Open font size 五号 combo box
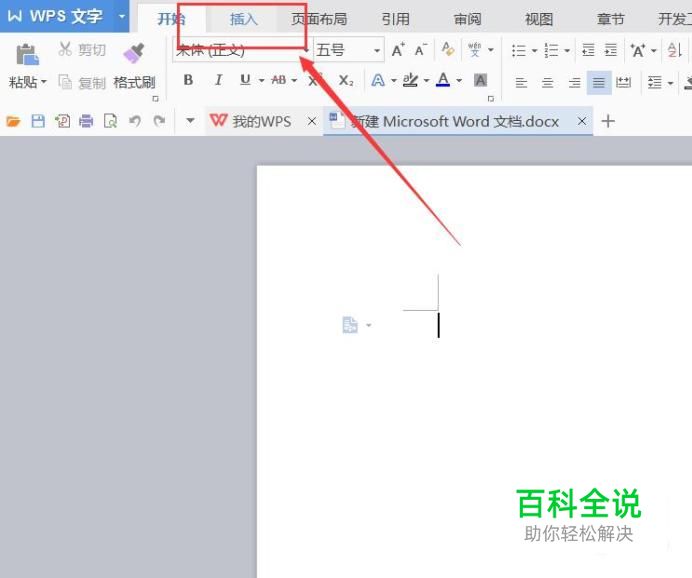 (x=349, y=50)
